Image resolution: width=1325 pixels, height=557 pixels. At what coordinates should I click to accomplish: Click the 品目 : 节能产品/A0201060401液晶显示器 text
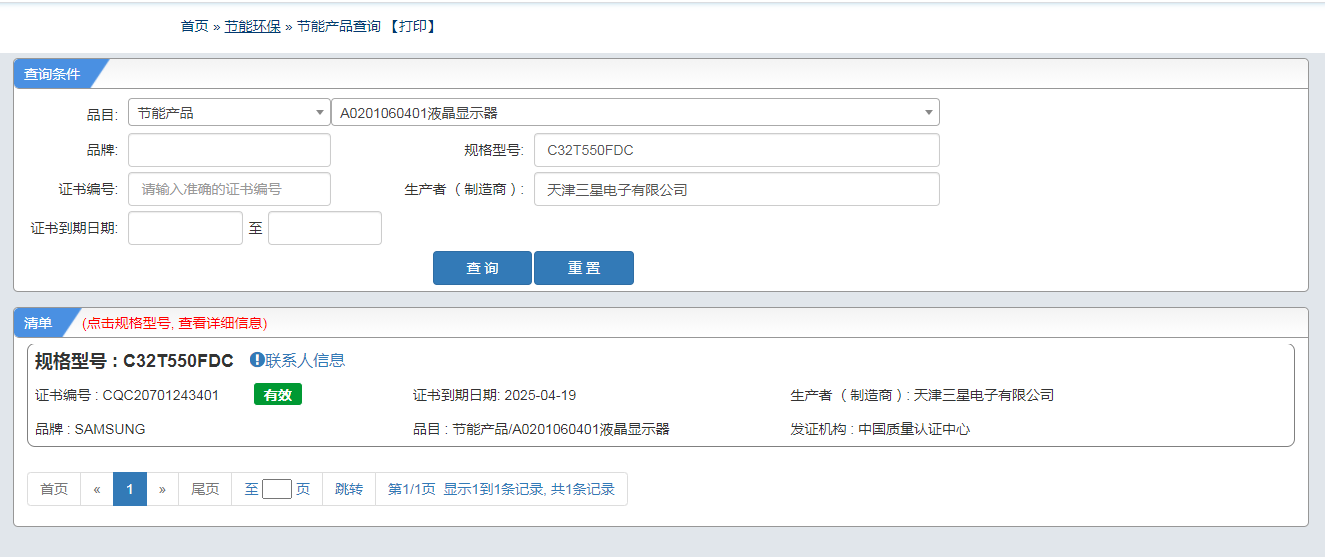pyautogui.click(x=541, y=429)
